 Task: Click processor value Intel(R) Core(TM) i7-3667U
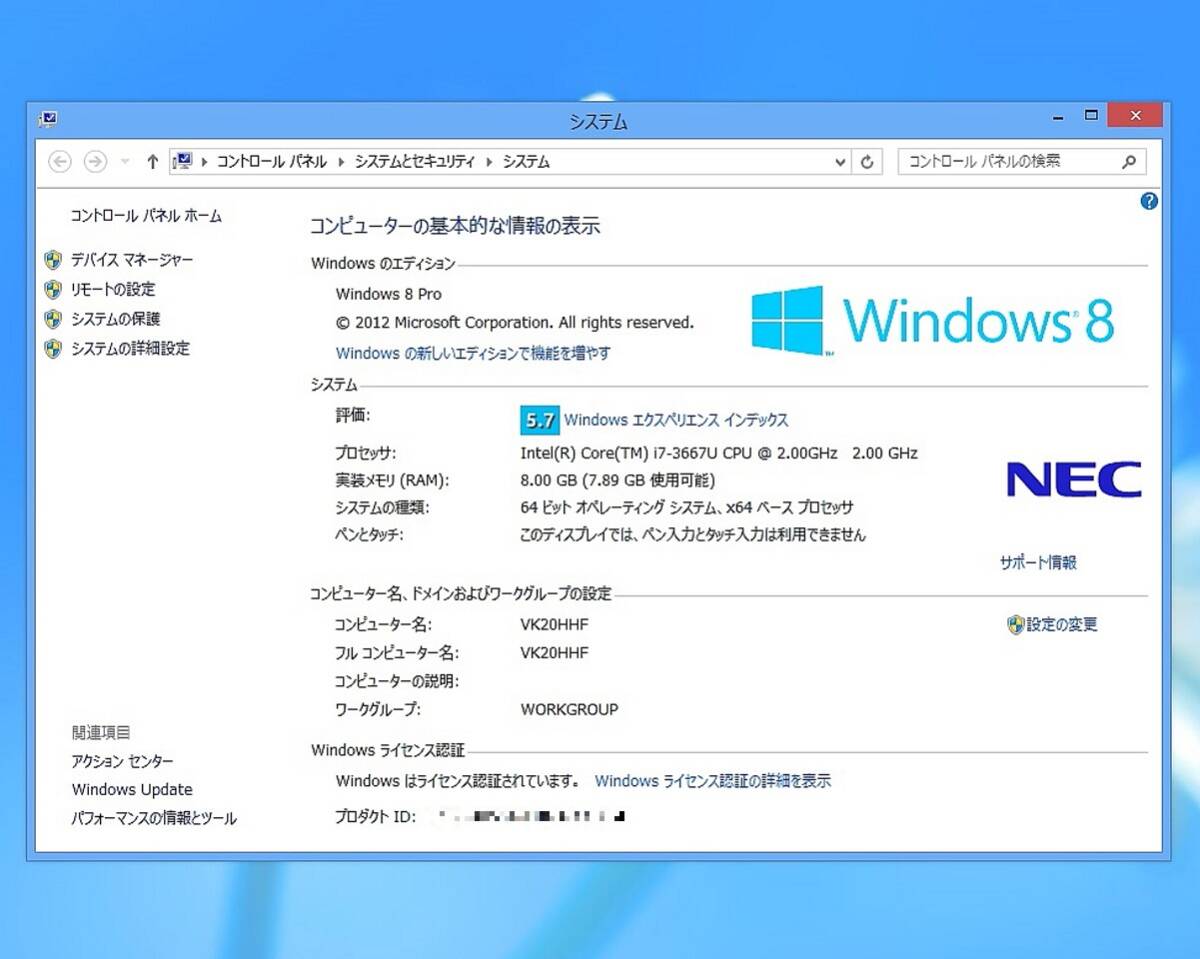[719, 453]
